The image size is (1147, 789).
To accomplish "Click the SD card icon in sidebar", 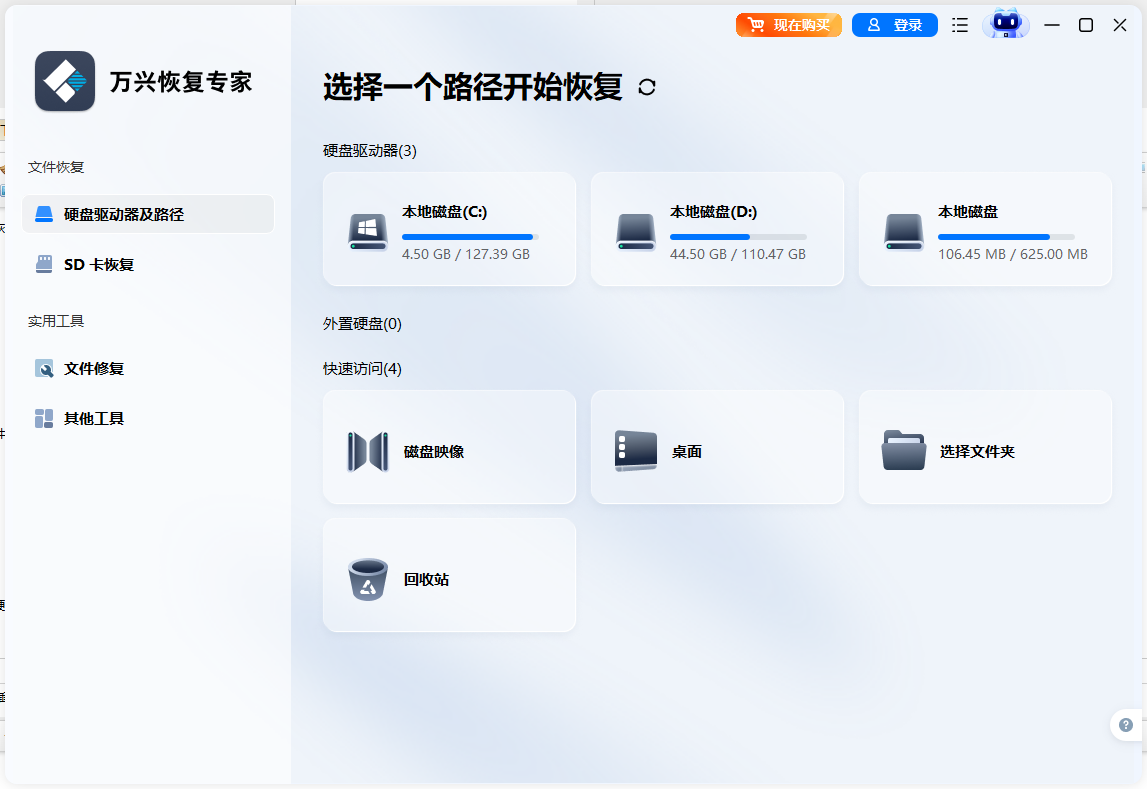I will [x=44, y=265].
